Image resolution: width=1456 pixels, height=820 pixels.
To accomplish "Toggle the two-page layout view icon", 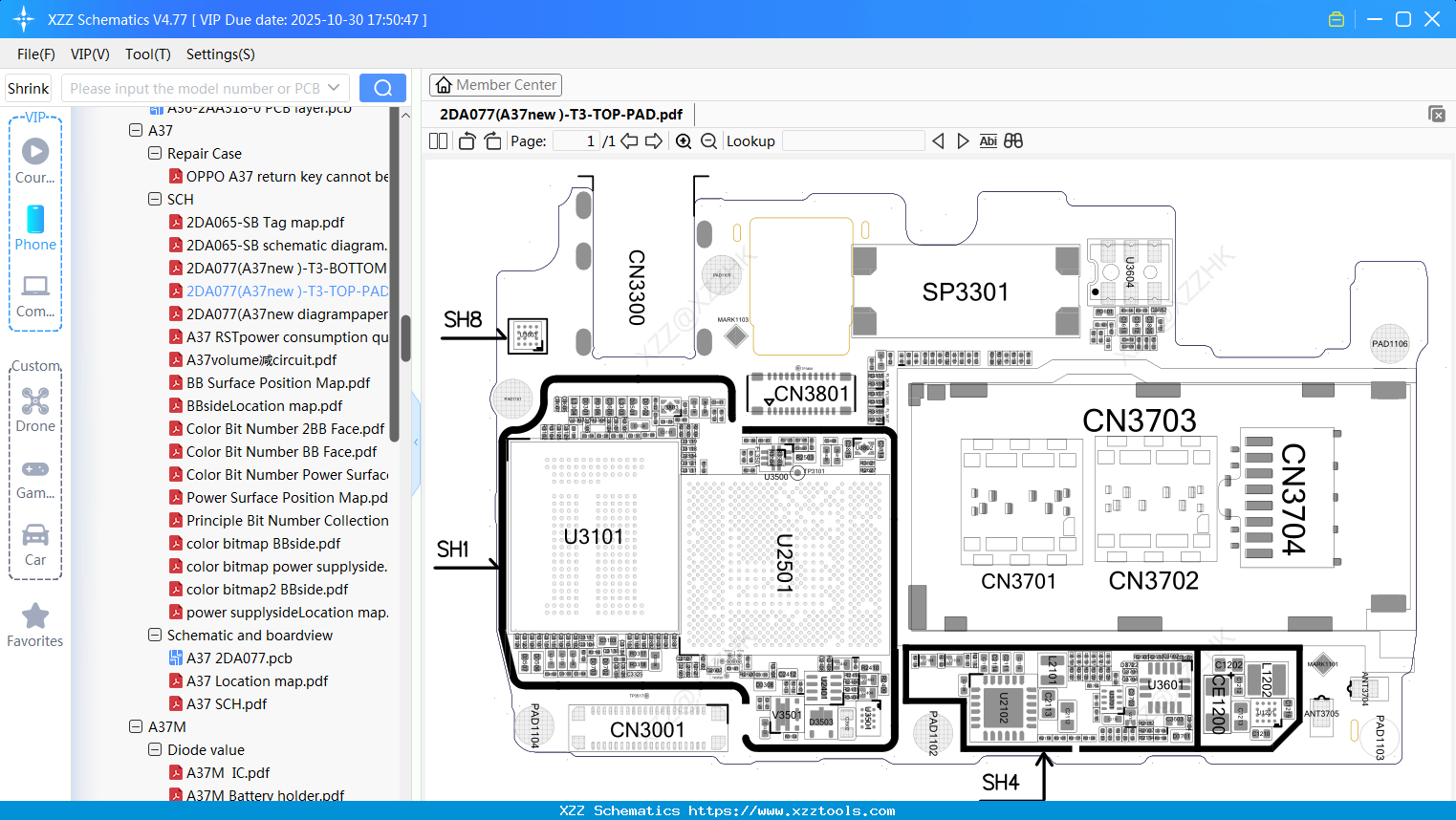I will [x=439, y=140].
